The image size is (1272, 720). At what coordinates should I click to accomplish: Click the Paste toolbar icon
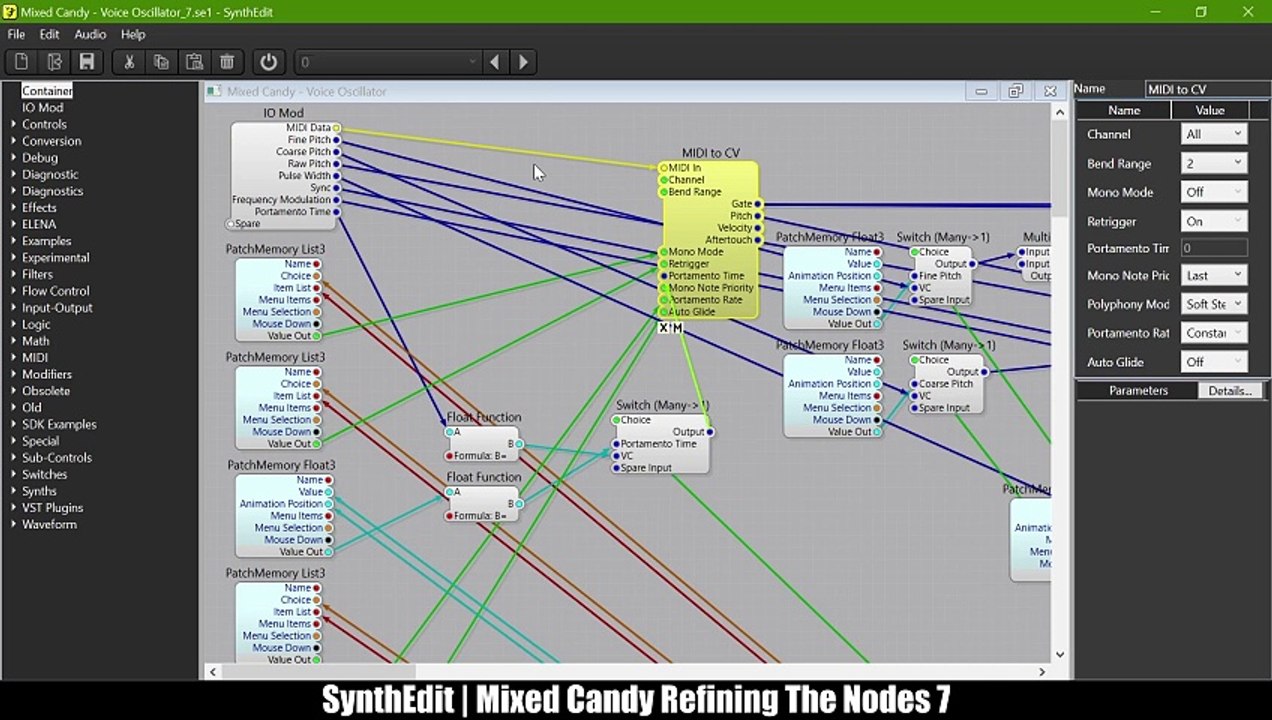point(194,62)
